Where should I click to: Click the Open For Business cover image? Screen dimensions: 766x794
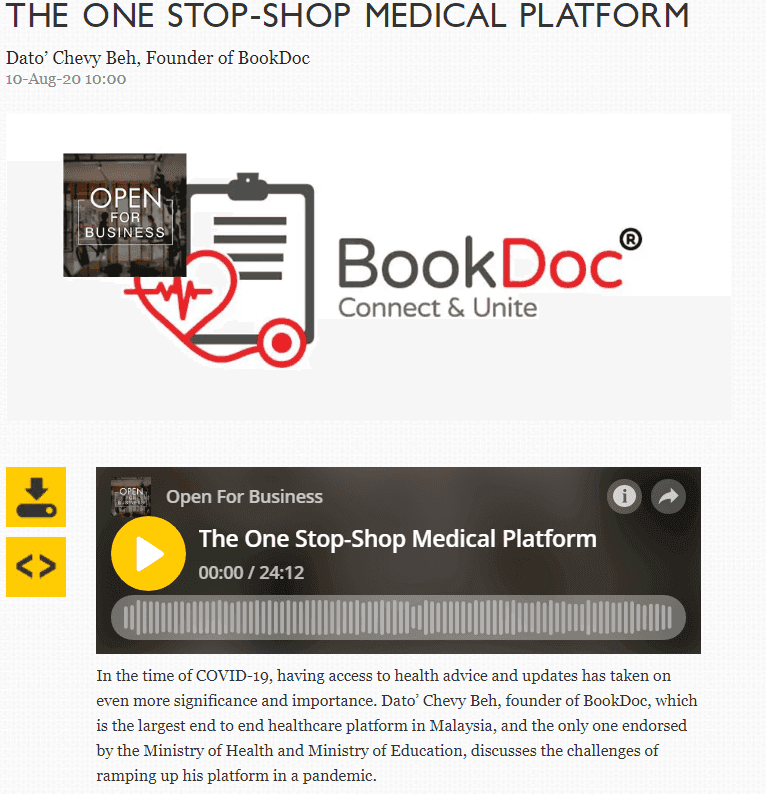point(125,215)
